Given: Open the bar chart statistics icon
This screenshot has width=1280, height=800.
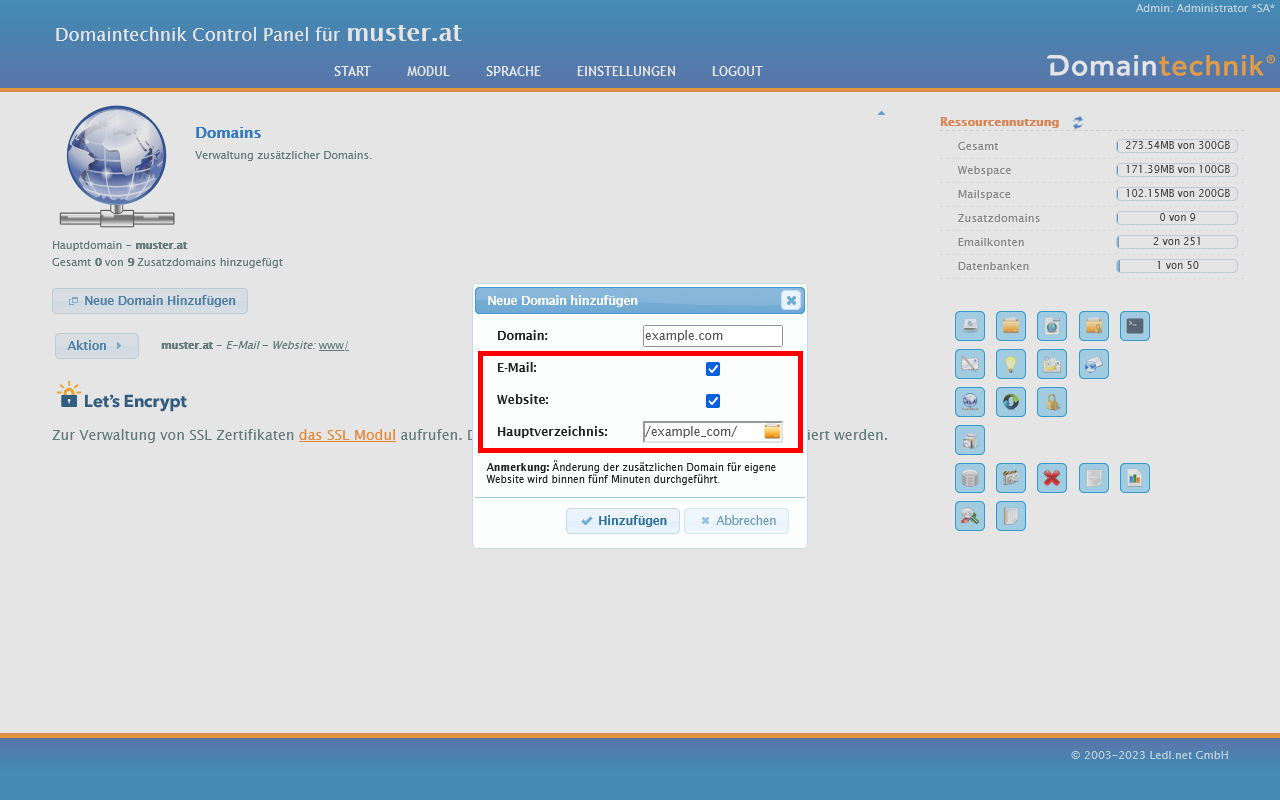Looking at the screenshot, I should click(1134, 478).
